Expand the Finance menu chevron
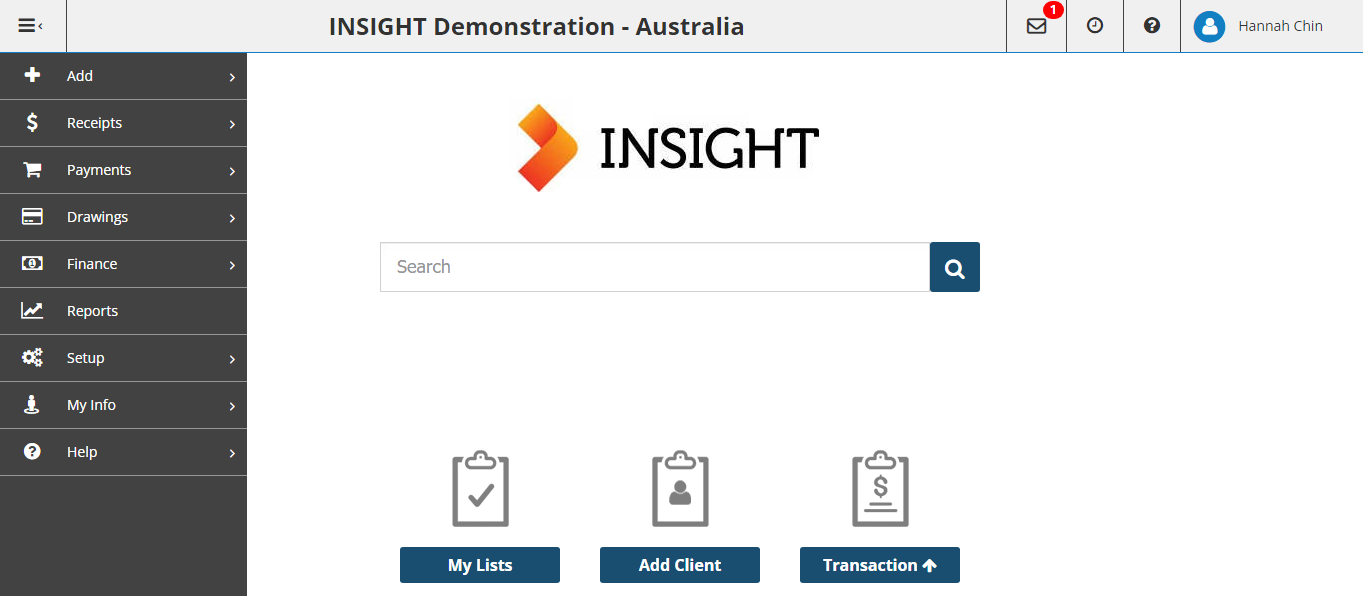The height and width of the screenshot is (596, 1363). (x=232, y=265)
